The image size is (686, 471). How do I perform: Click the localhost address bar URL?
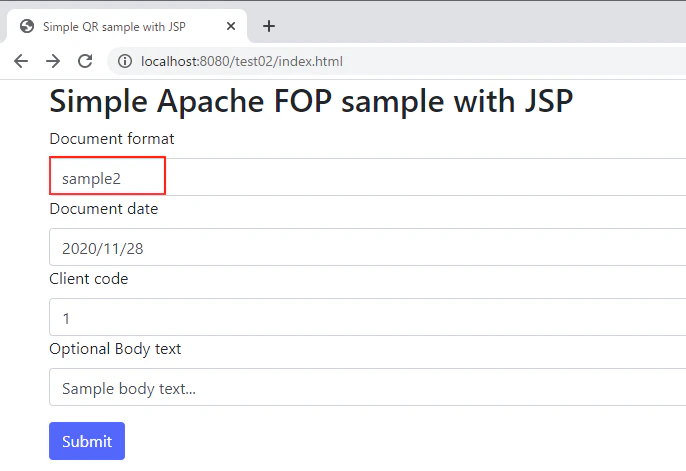click(x=242, y=61)
